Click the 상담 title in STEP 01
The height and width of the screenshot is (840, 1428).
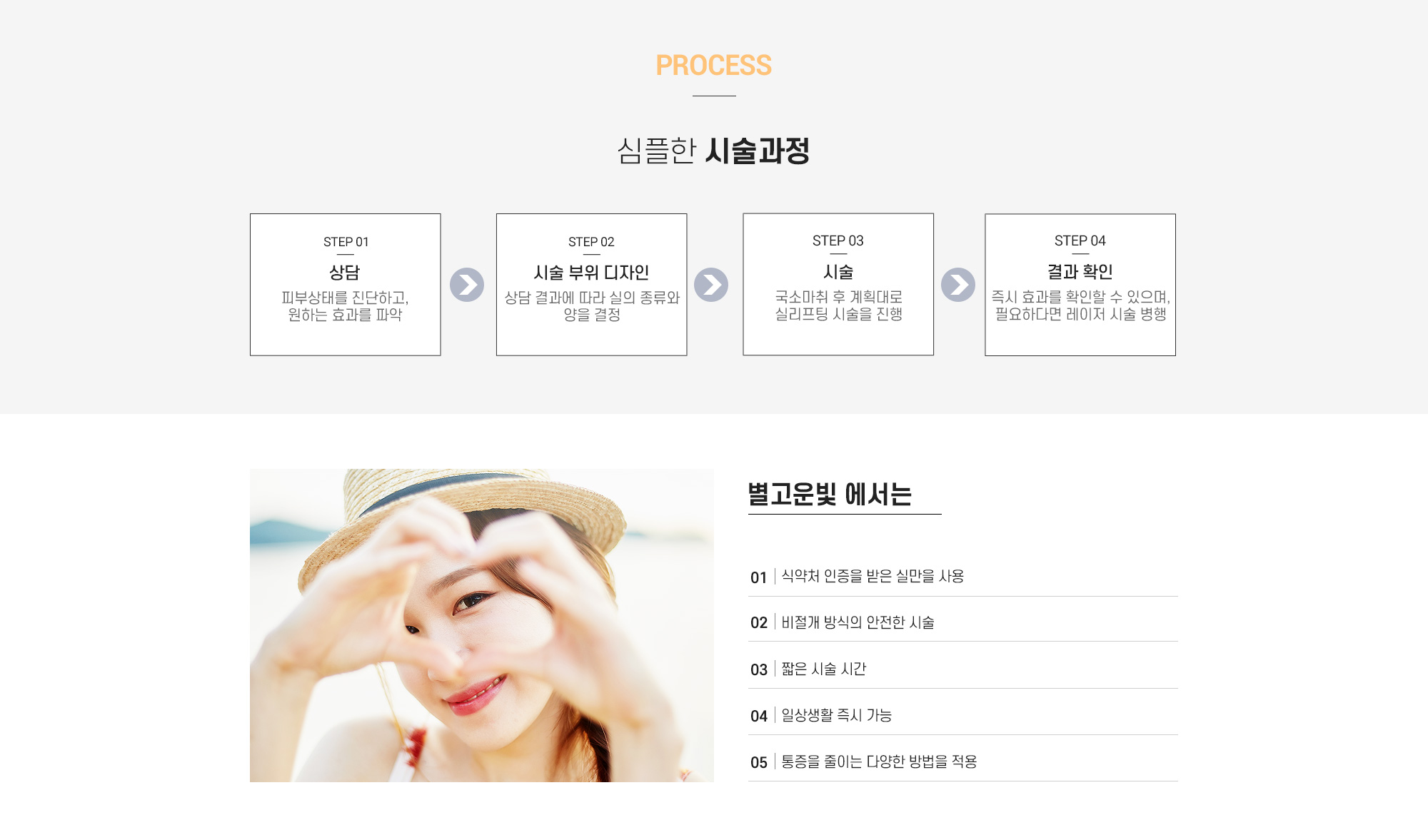345,273
